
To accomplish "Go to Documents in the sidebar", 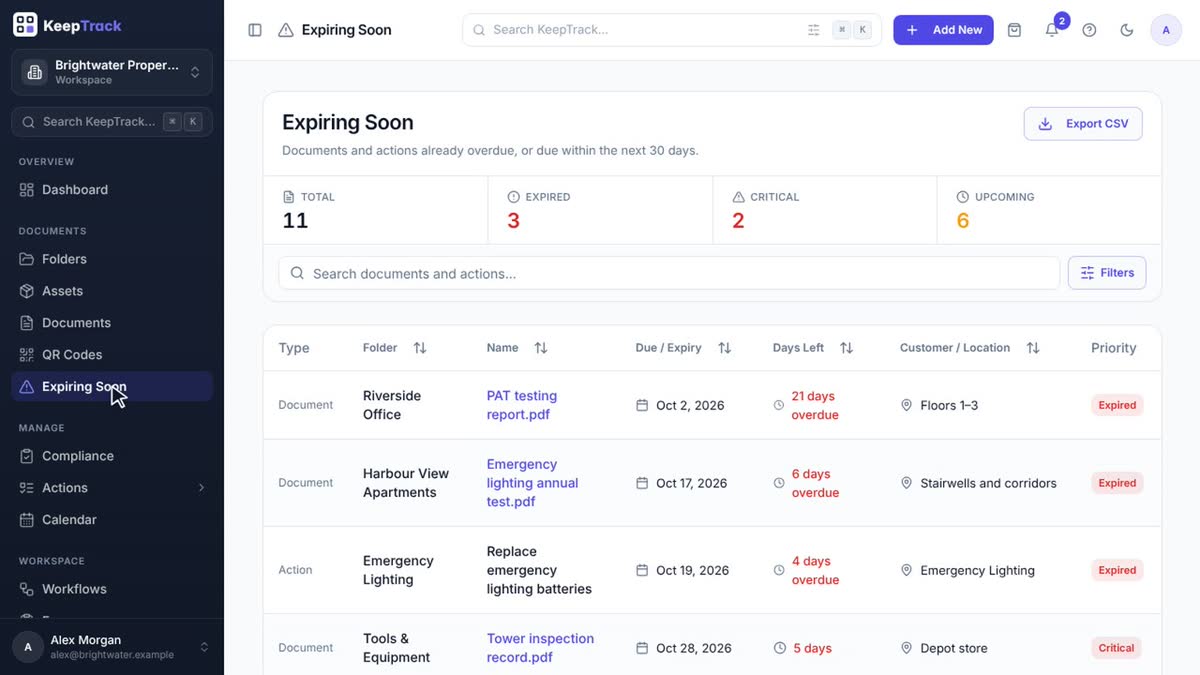I will click(x=112, y=323).
